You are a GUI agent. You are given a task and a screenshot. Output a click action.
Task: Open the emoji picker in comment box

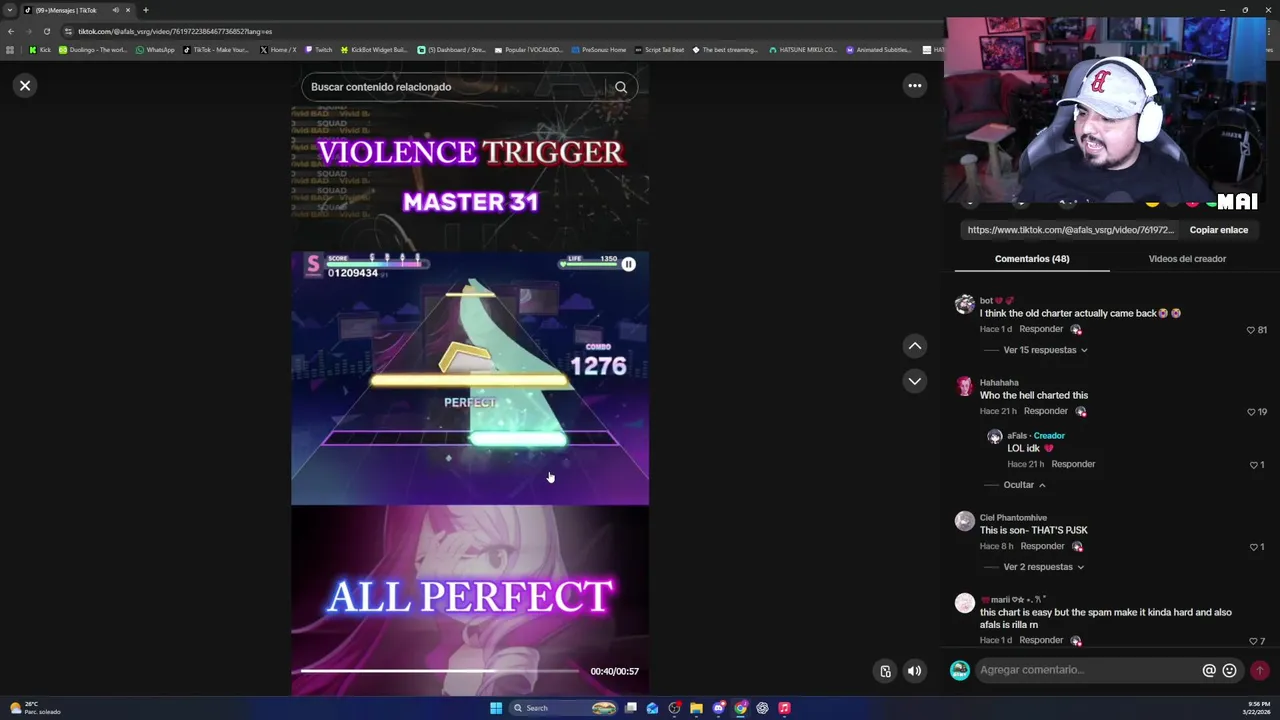point(1229,670)
